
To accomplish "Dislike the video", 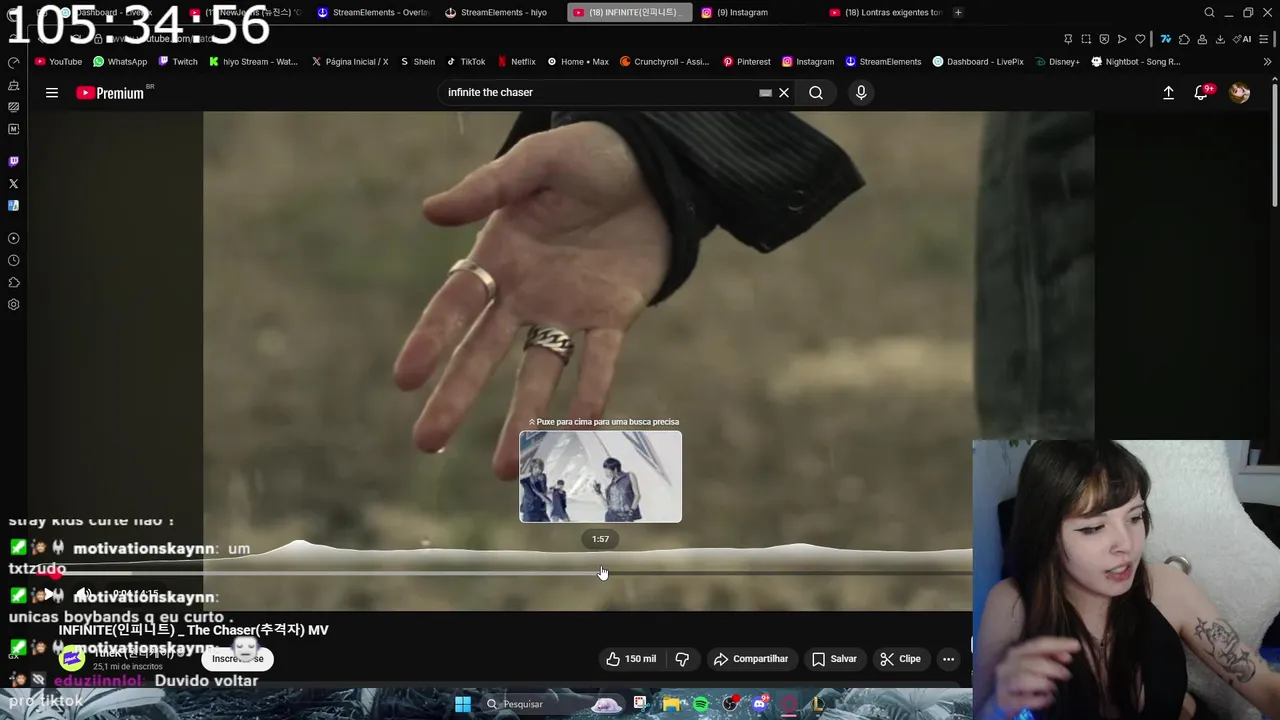I will click(x=682, y=659).
